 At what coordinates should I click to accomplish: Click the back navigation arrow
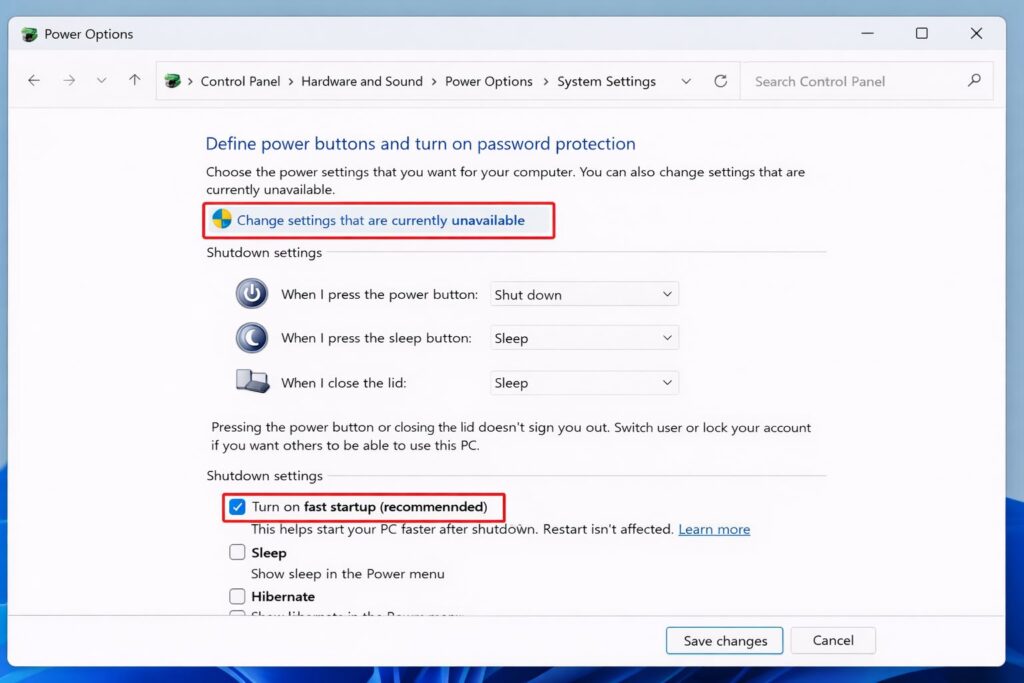[34, 81]
